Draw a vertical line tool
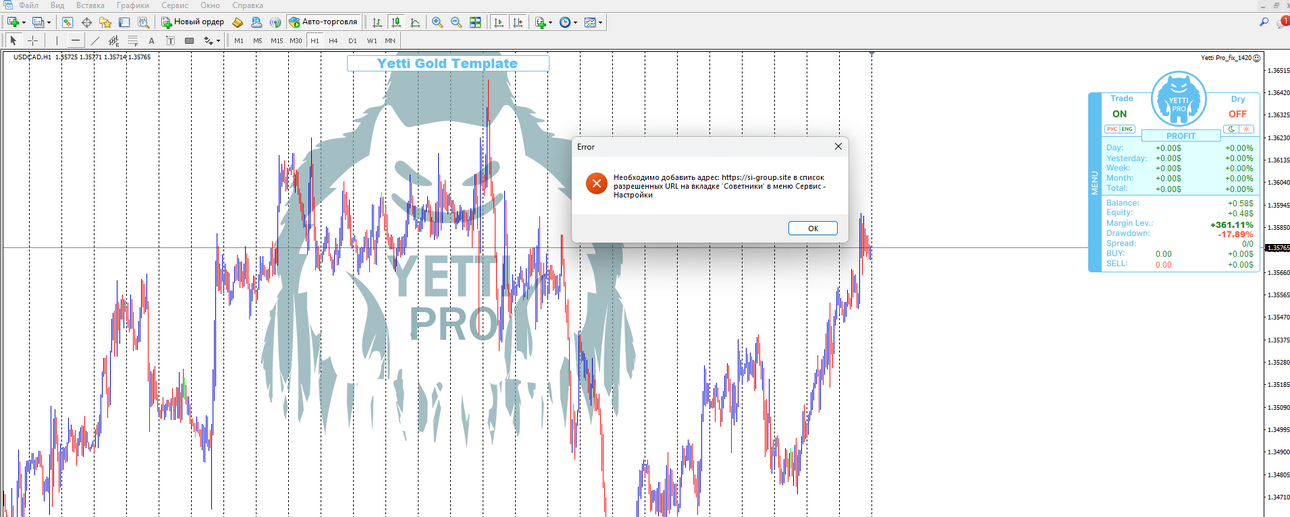 tap(57, 41)
